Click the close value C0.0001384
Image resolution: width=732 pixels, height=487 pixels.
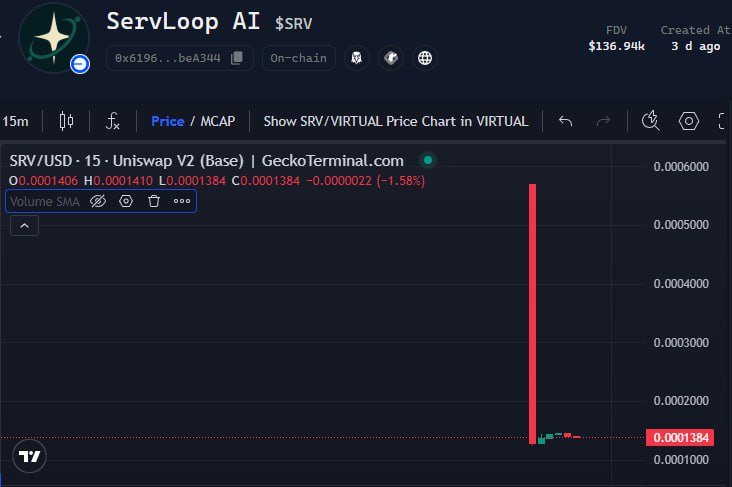[x=266, y=181]
